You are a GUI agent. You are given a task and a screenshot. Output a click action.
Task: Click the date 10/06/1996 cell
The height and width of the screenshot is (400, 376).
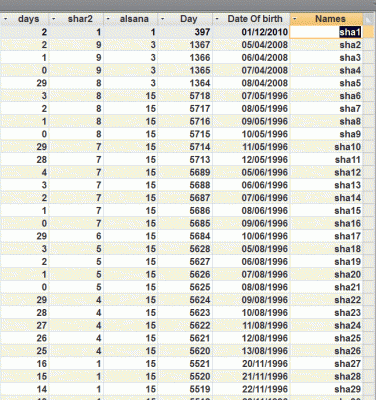(x=251, y=236)
